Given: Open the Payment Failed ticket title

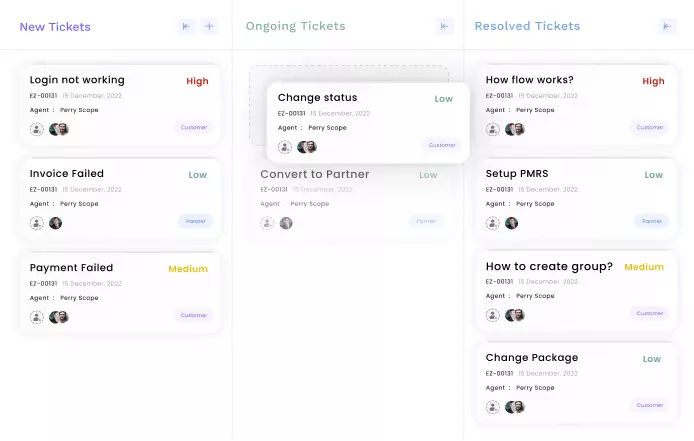Looking at the screenshot, I should [71, 268].
